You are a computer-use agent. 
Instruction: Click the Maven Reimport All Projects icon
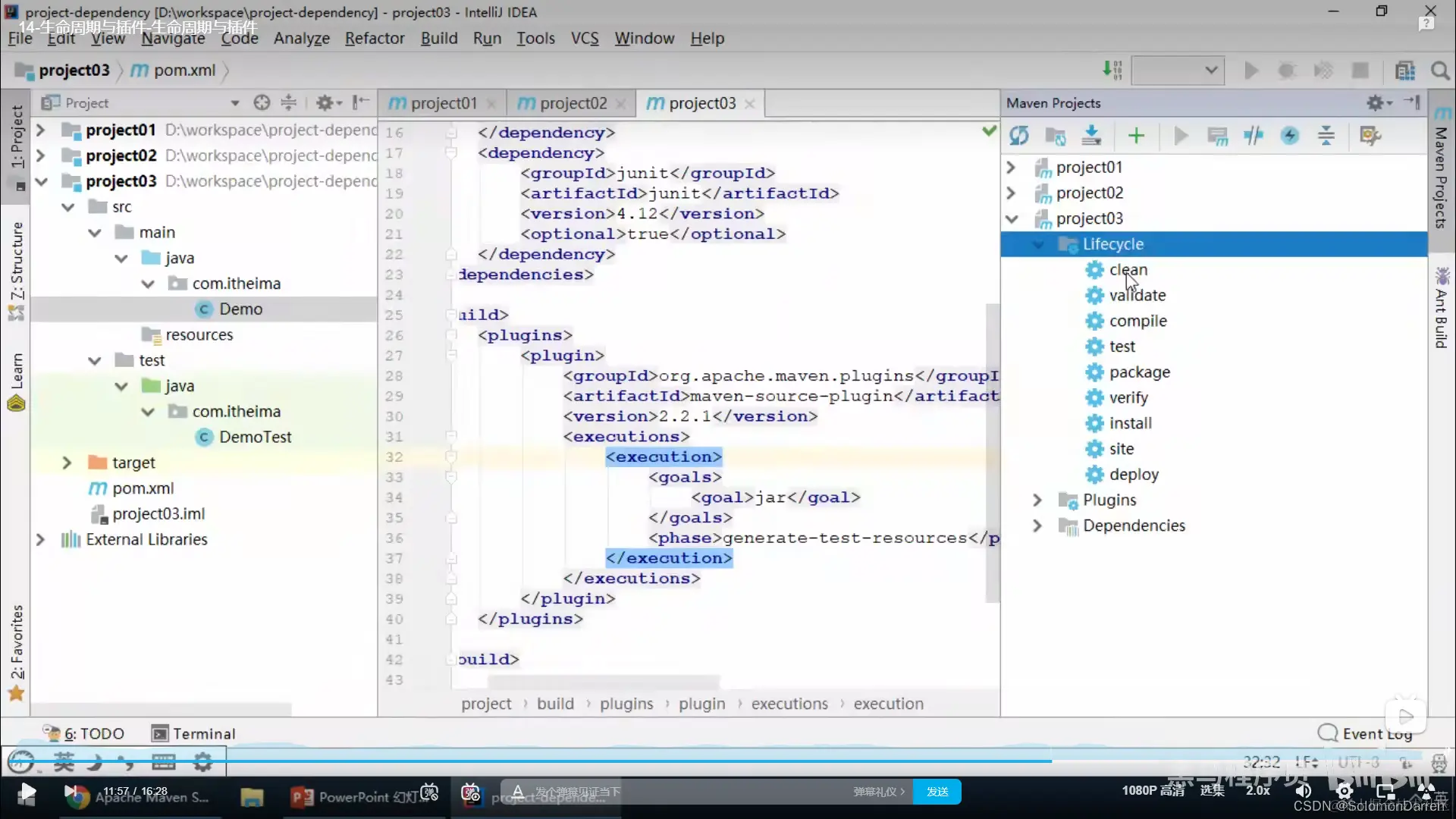[1018, 136]
